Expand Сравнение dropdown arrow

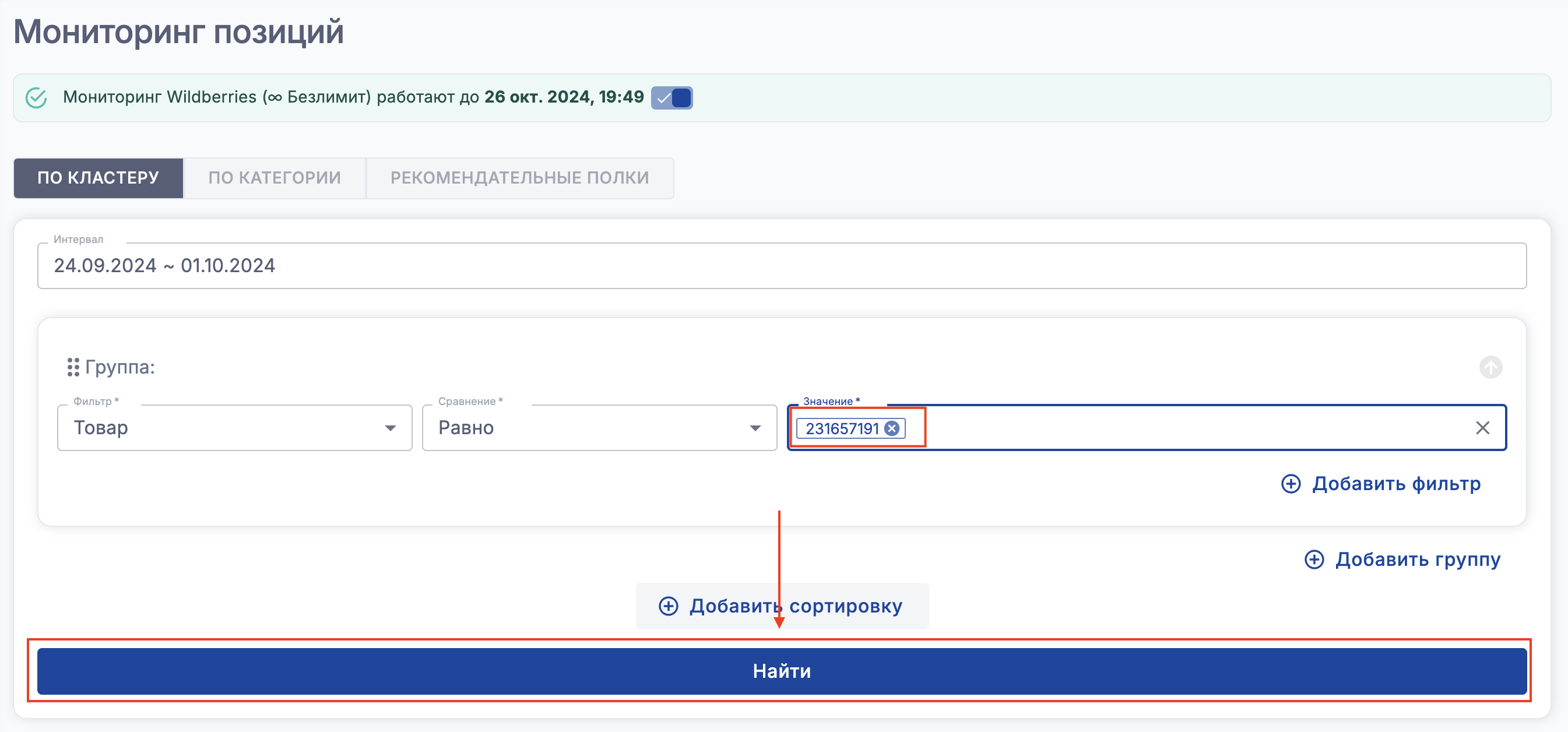pos(755,428)
